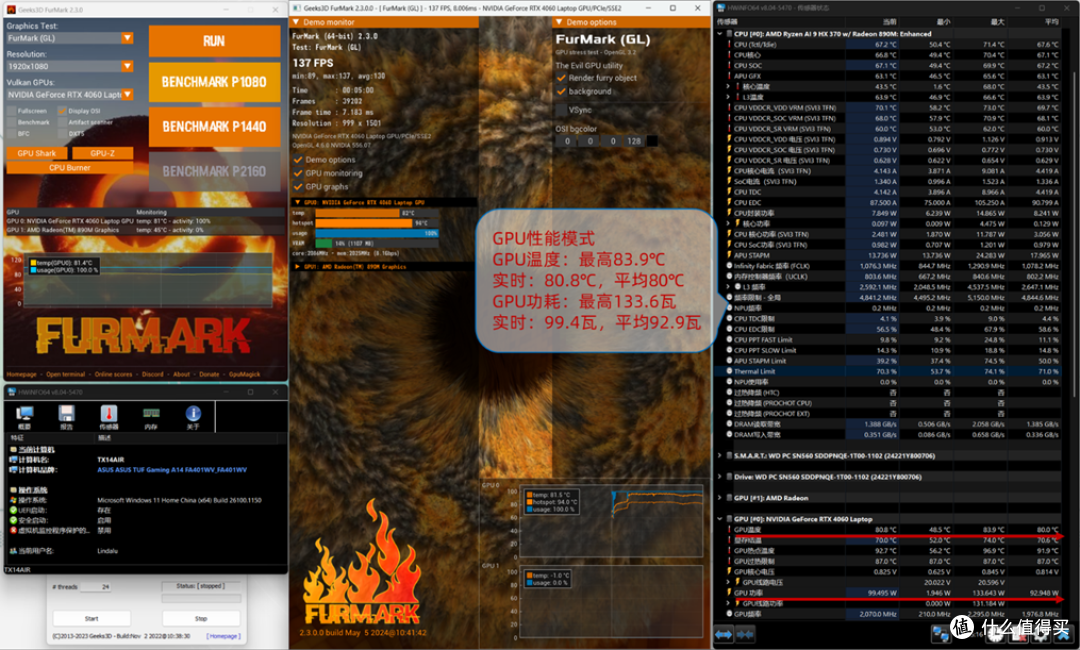Open the Online scores link in FurMark
Viewport: 1080px width, 650px height.
click(113, 375)
